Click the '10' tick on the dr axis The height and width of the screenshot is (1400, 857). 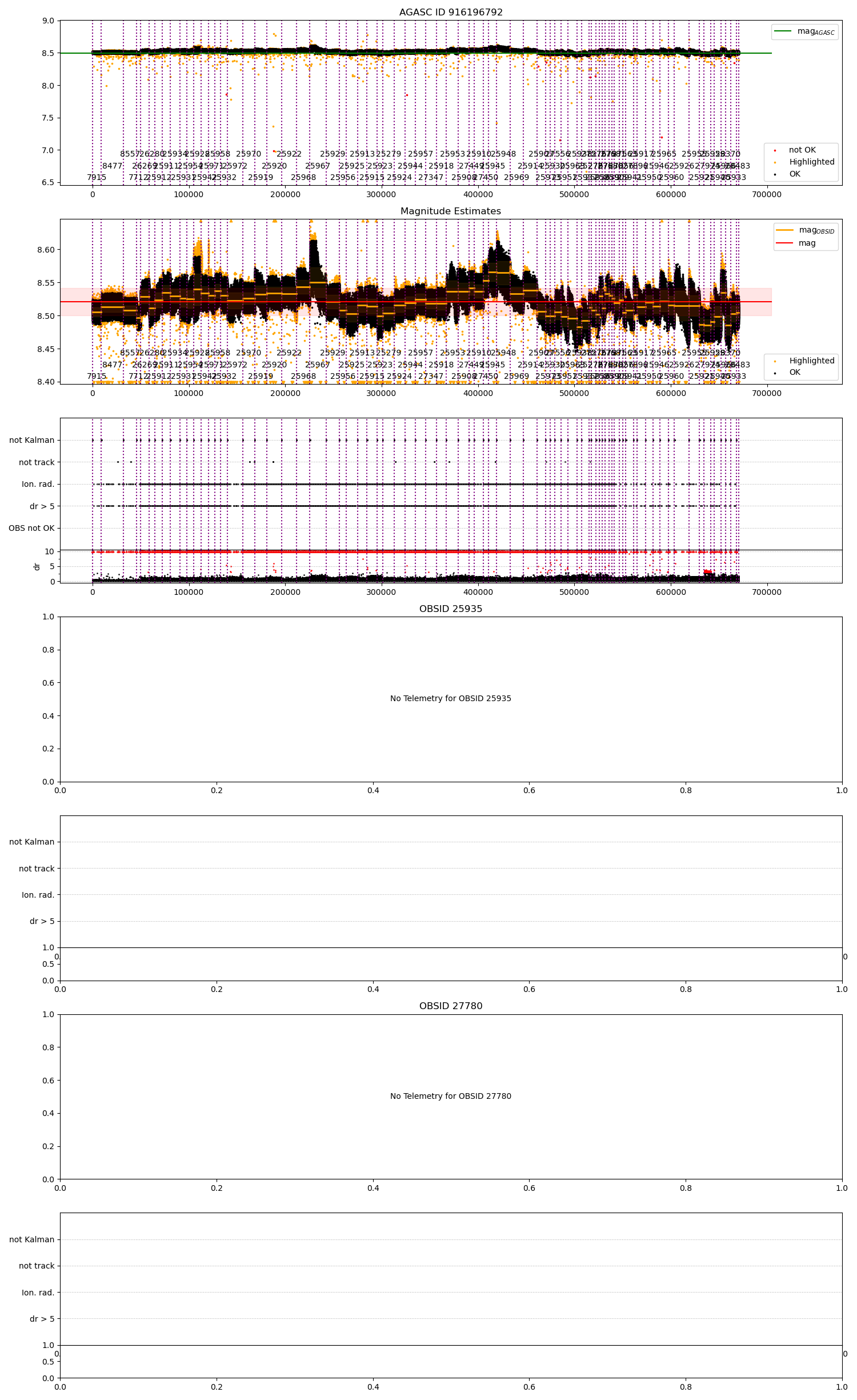coord(50,551)
